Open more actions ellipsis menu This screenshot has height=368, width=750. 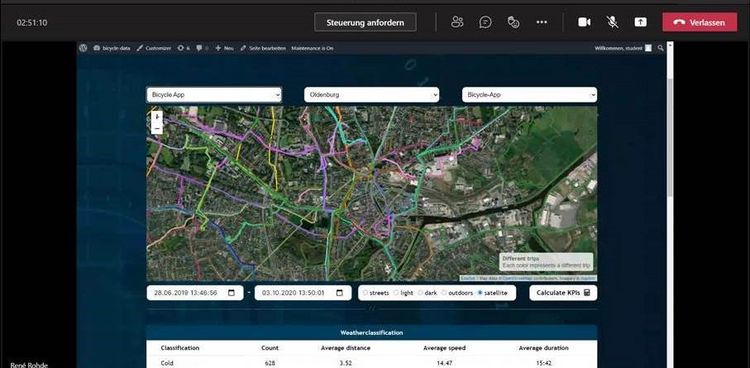coord(541,22)
